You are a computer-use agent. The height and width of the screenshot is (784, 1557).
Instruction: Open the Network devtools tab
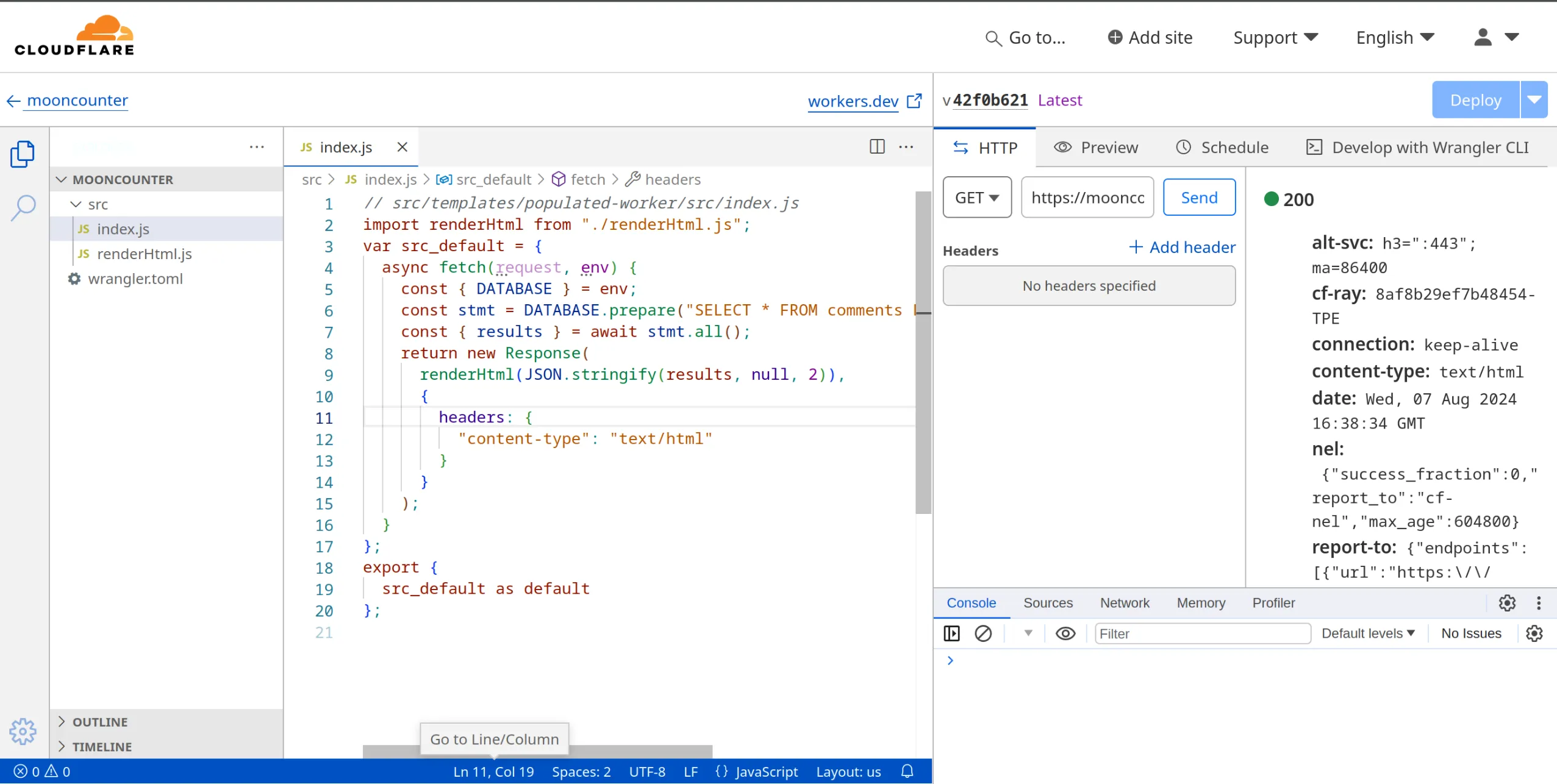click(x=1124, y=603)
